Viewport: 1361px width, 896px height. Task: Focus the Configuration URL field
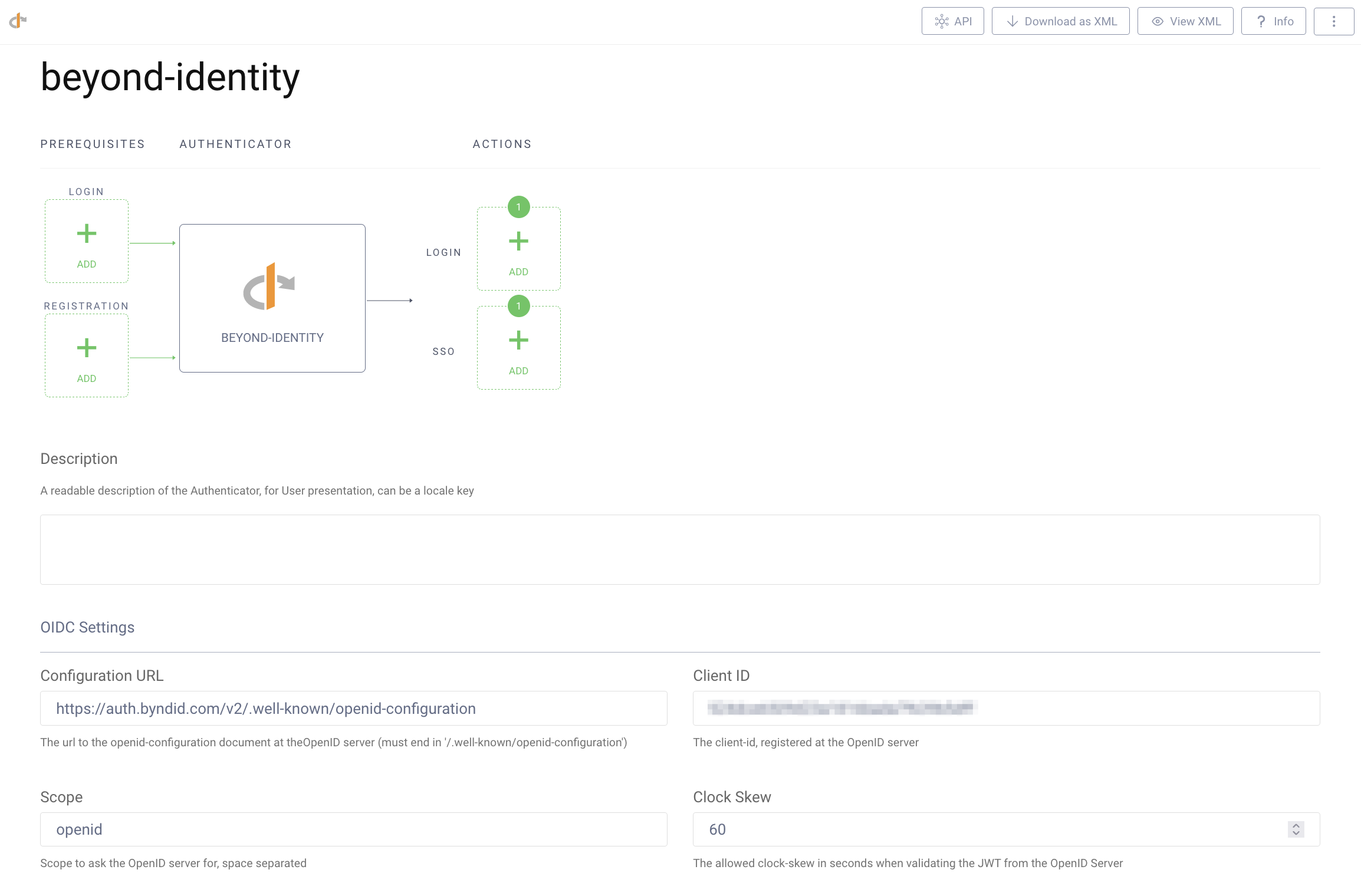point(354,708)
